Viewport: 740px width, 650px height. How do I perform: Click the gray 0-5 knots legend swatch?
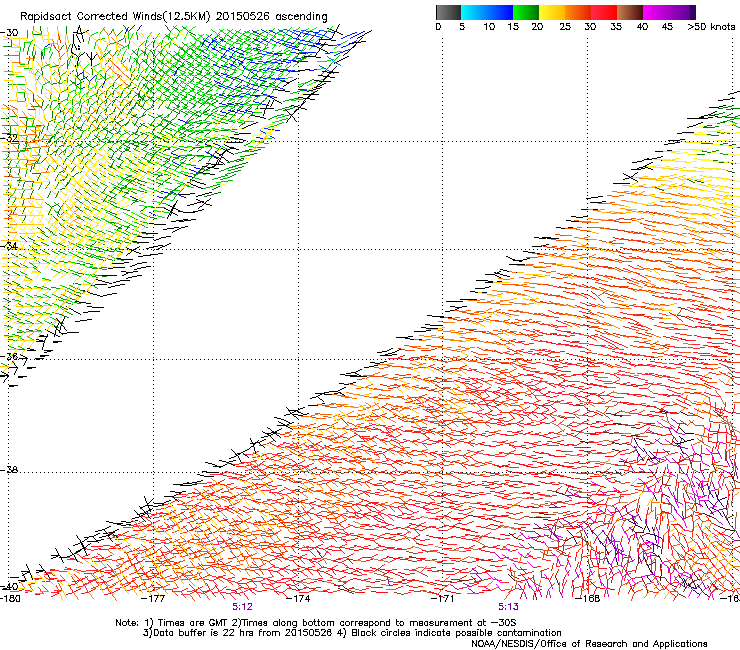(x=448, y=12)
